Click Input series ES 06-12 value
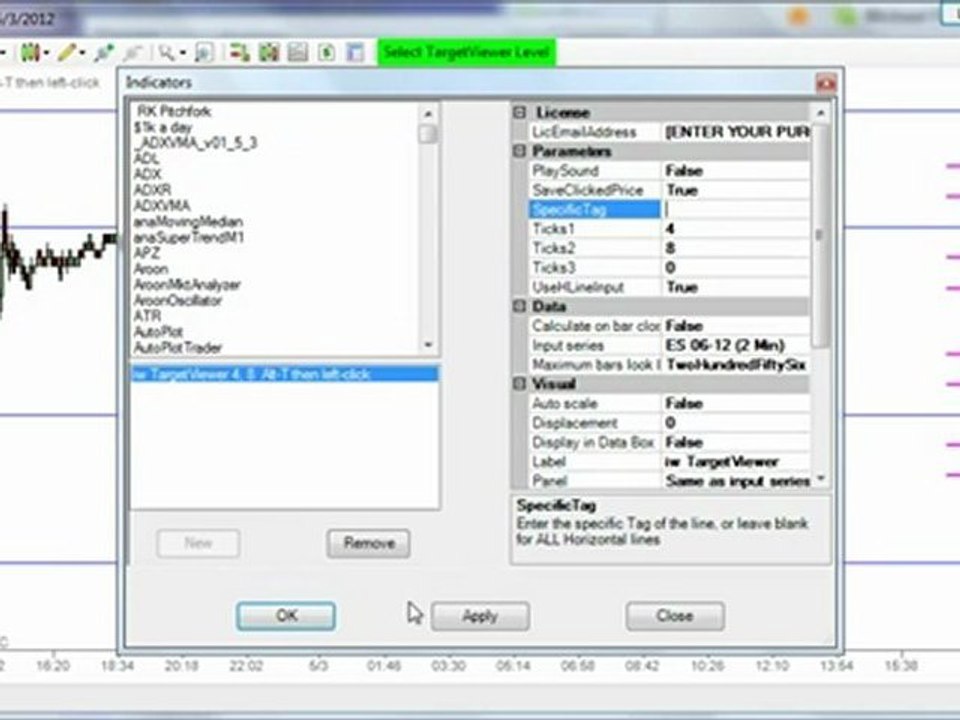 pyautogui.click(x=737, y=345)
